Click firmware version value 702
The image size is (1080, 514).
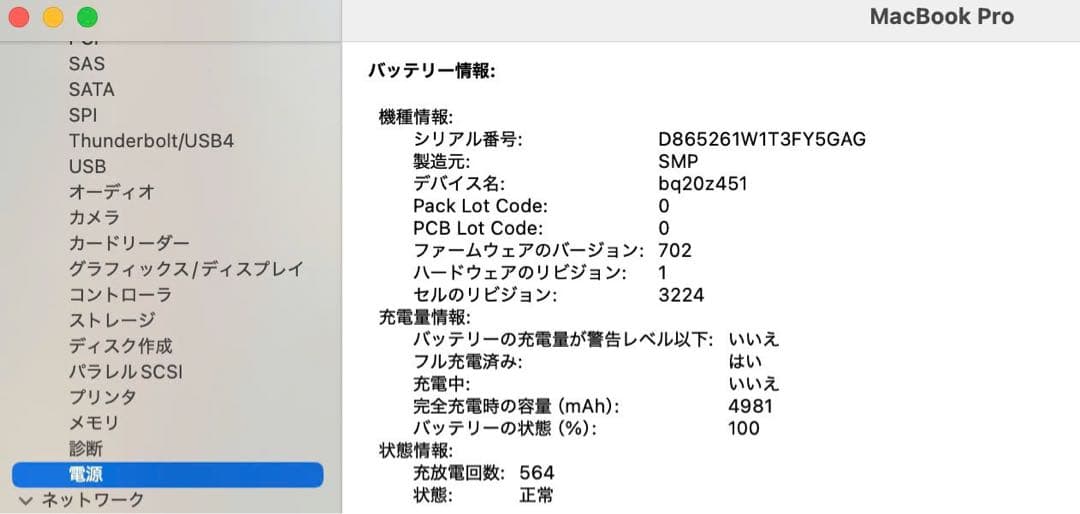click(x=675, y=250)
